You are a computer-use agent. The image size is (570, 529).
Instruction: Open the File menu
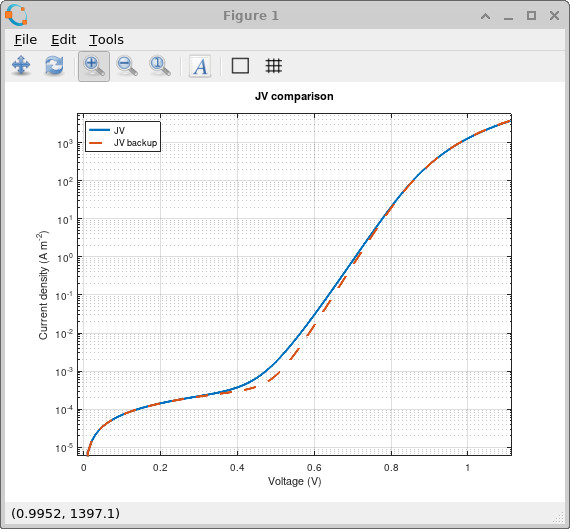tap(25, 39)
